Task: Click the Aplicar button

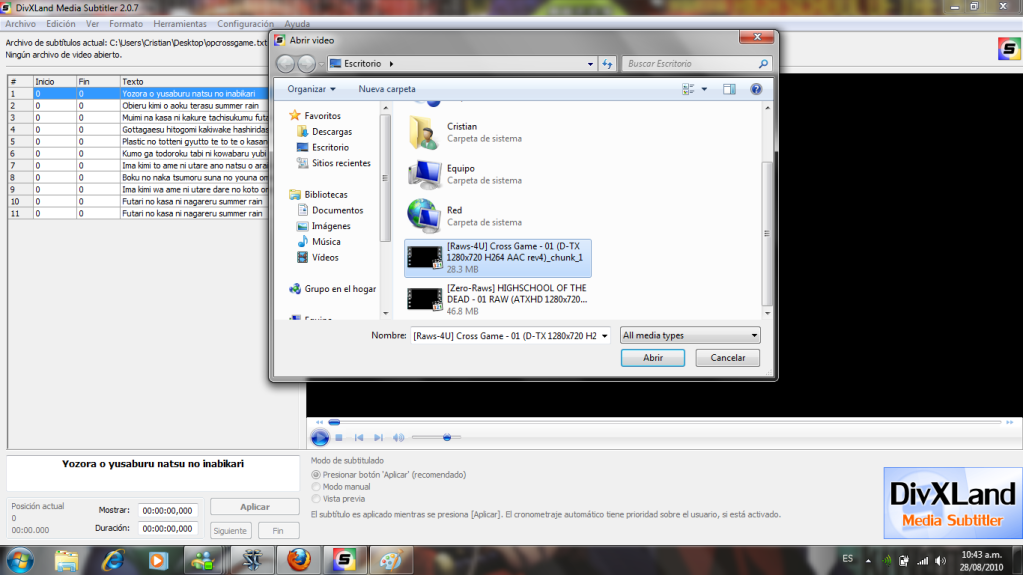Action: [x=254, y=506]
